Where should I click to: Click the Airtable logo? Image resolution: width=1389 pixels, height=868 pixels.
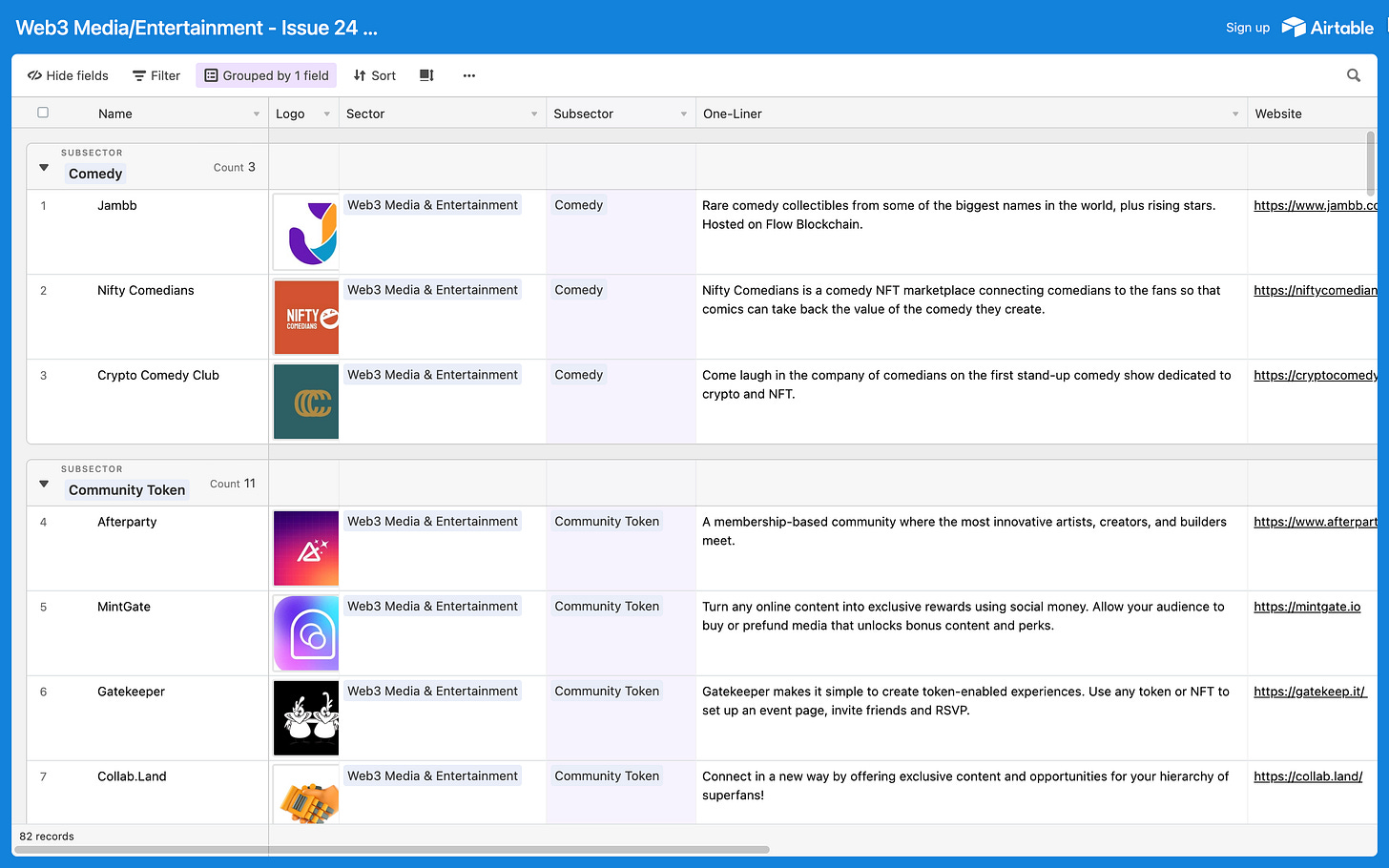(x=1327, y=28)
